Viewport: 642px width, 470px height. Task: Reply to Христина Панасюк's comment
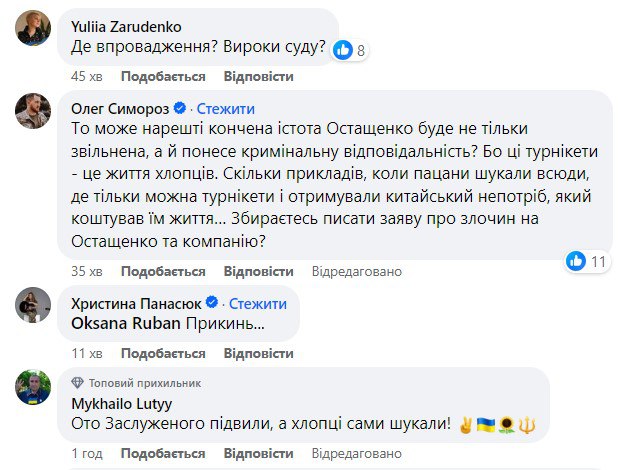coord(259,353)
